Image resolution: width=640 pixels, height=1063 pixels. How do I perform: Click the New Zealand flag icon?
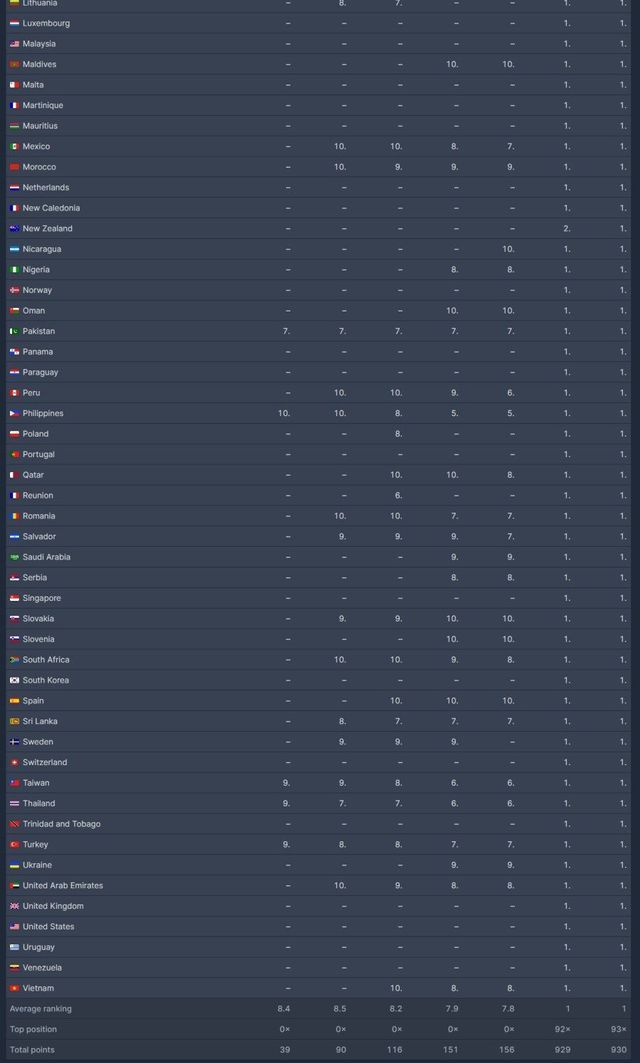click(x=14, y=229)
